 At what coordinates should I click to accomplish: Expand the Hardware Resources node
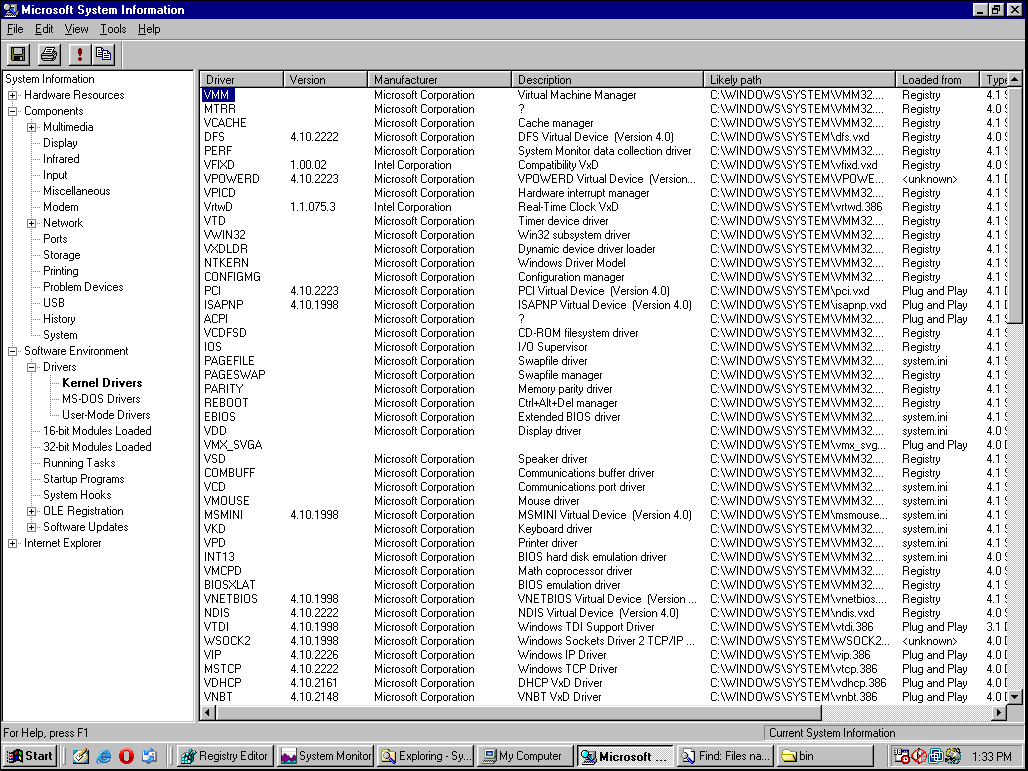[12, 95]
